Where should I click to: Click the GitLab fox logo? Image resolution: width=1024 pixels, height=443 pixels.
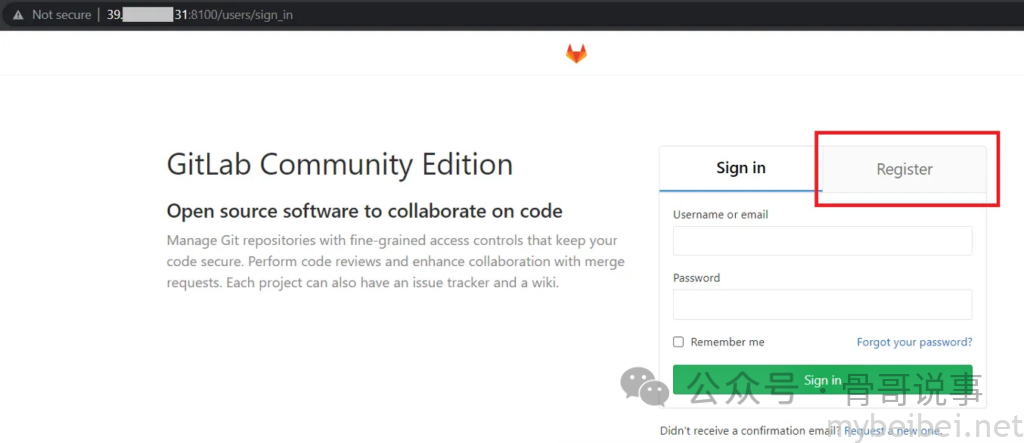click(576, 54)
